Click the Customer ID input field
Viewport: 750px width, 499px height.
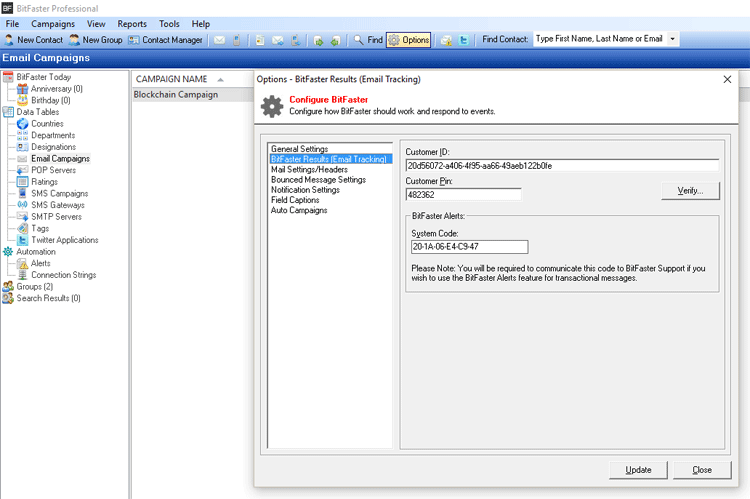[x=562, y=166]
